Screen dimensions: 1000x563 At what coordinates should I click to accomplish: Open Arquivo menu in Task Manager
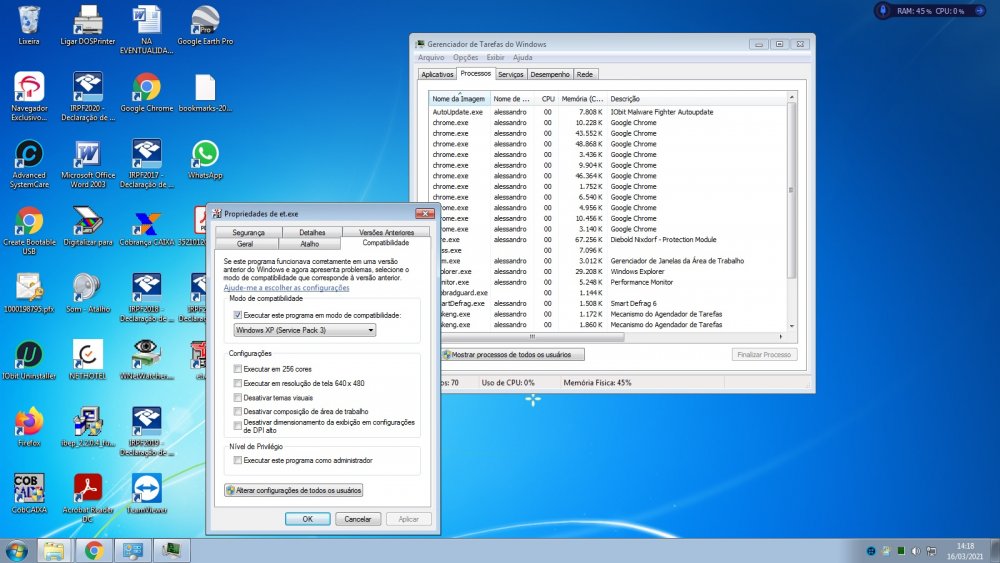click(431, 57)
